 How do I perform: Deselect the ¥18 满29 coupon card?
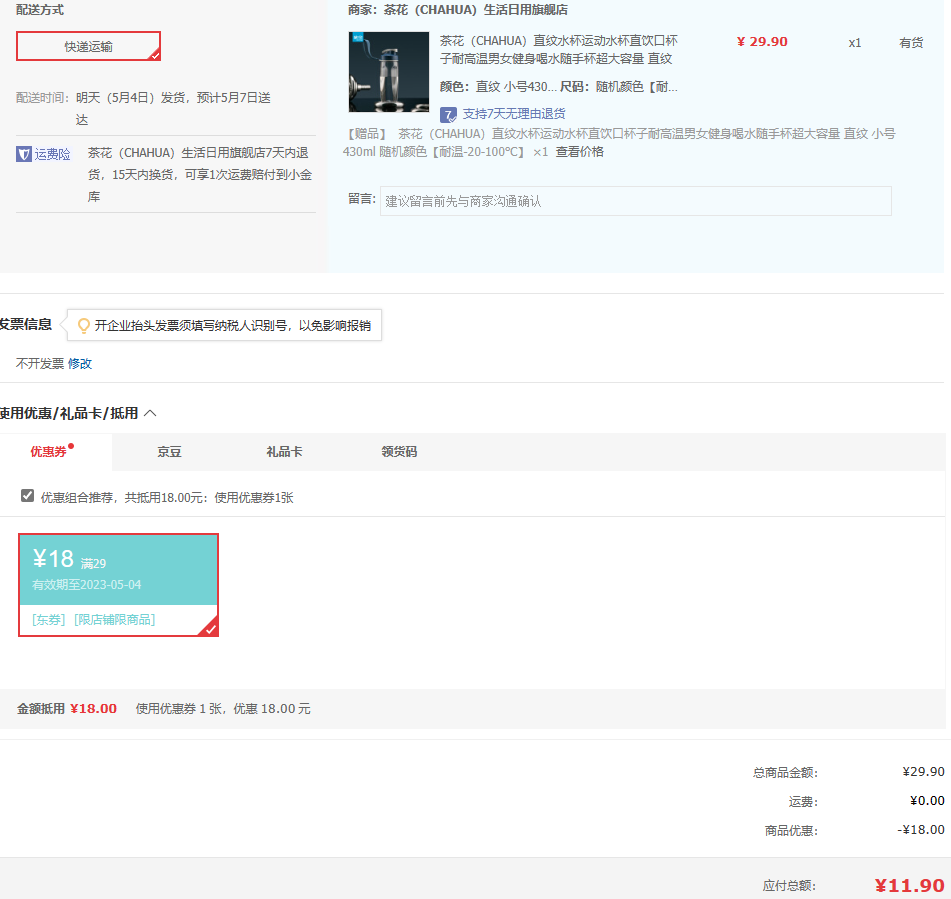[x=118, y=585]
